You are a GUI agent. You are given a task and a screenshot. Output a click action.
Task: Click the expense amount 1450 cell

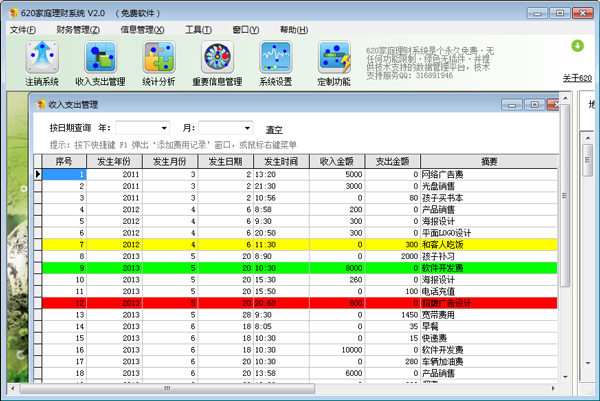point(393,315)
